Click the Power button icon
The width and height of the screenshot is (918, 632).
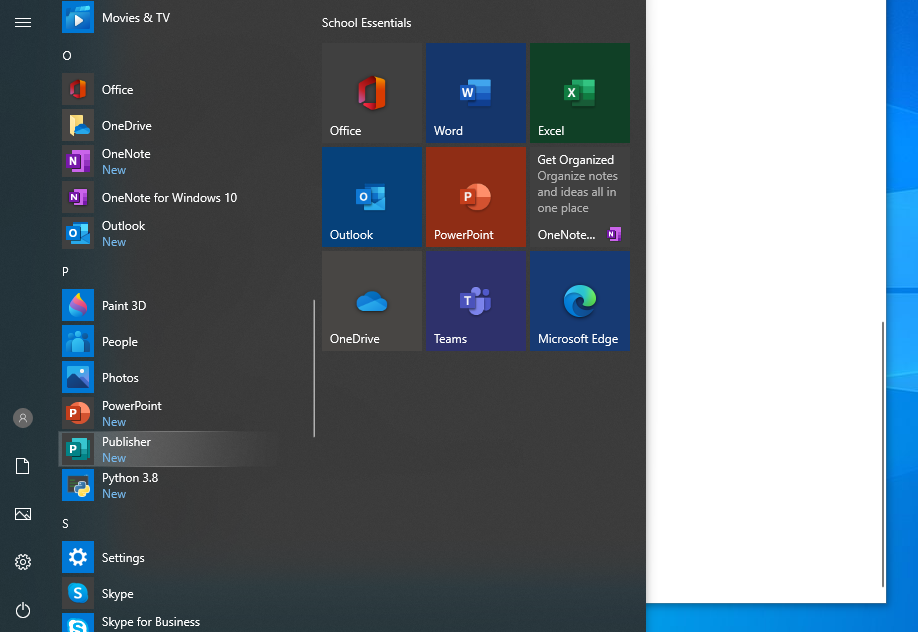click(x=23, y=610)
